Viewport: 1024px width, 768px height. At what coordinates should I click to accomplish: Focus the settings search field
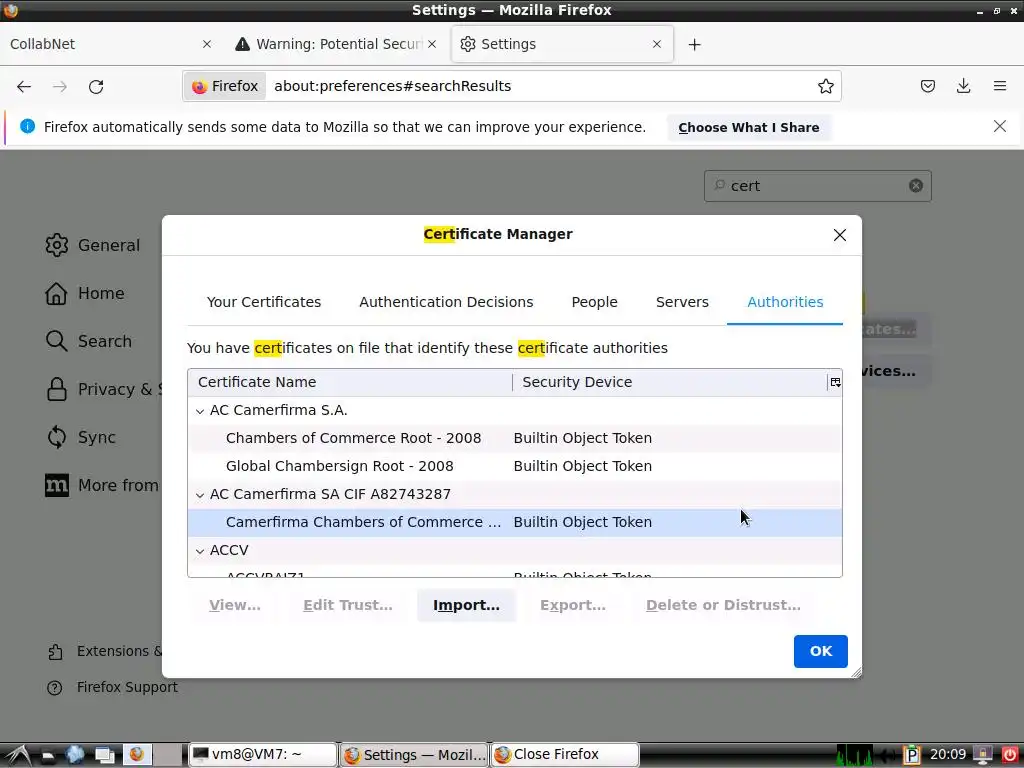coord(818,186)
